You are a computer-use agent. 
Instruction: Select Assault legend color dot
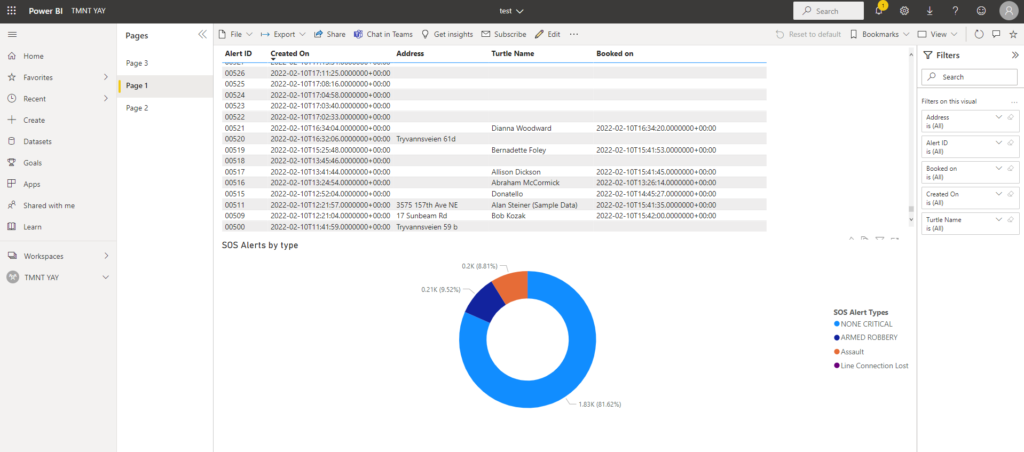click(837, 351)
